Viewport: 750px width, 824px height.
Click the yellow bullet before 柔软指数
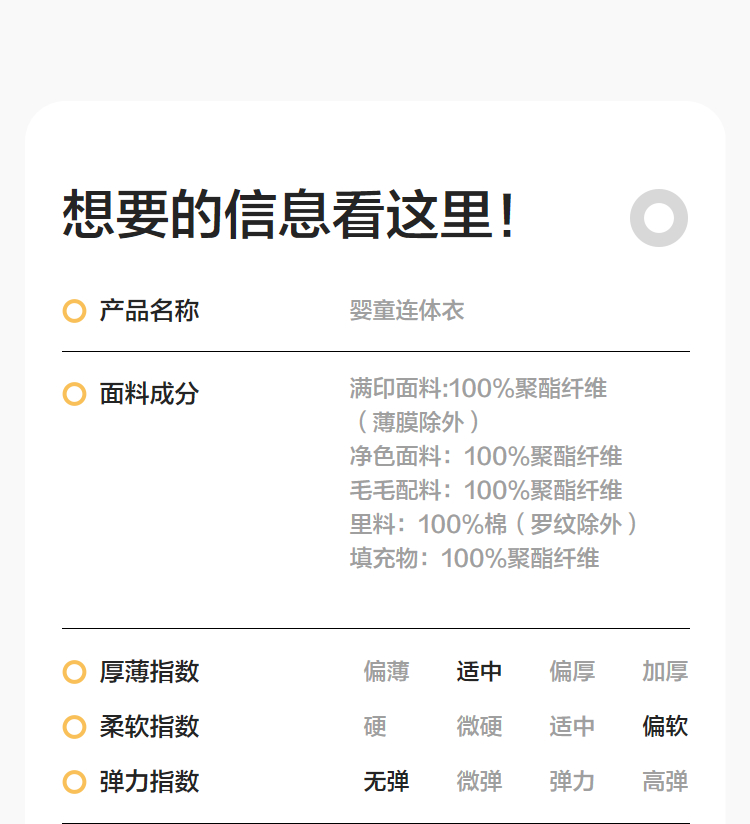[x=74, y=727]
